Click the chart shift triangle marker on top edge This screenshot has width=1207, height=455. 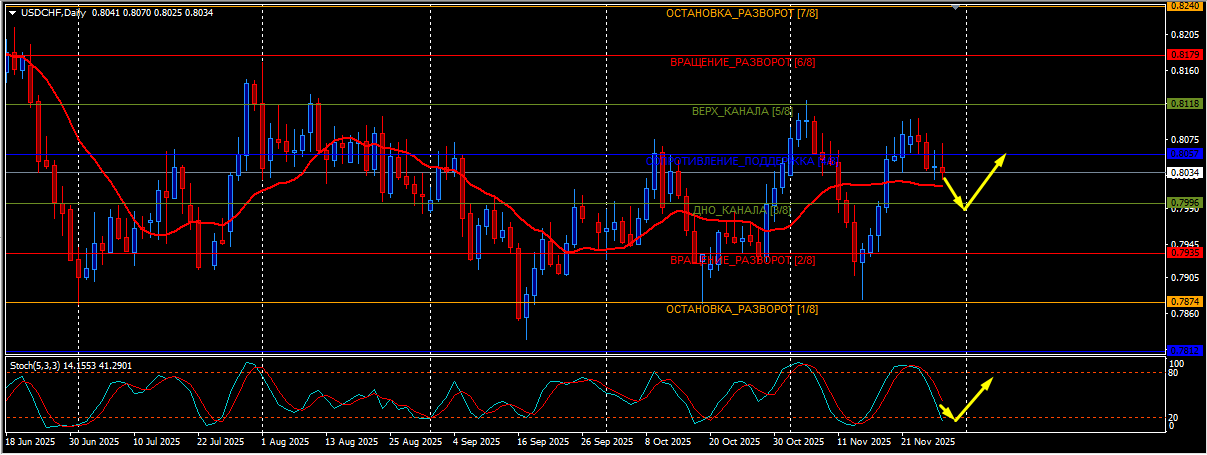click(955, 7)
